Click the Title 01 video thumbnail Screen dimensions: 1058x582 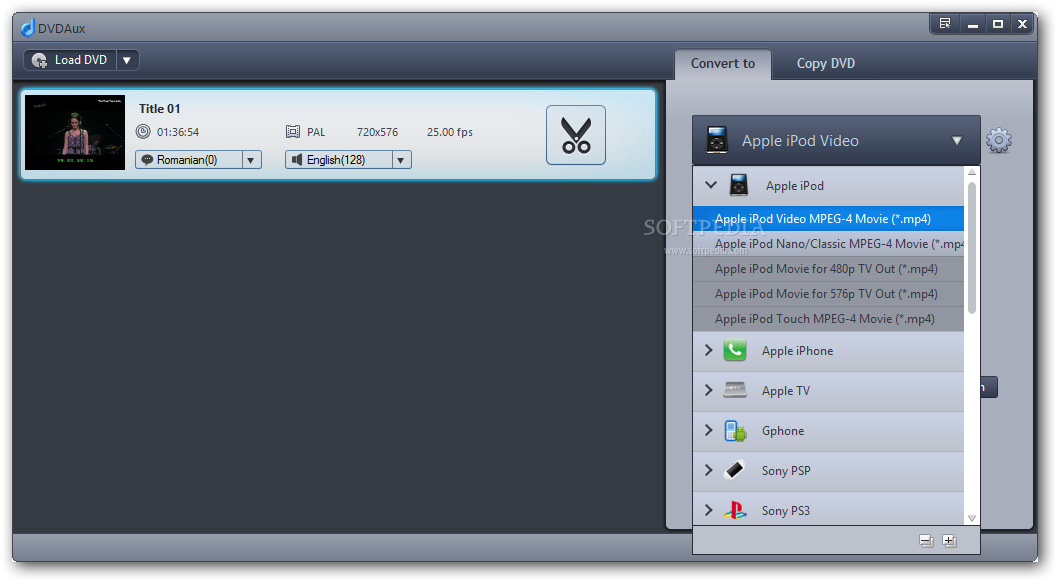tap(75, 132)
